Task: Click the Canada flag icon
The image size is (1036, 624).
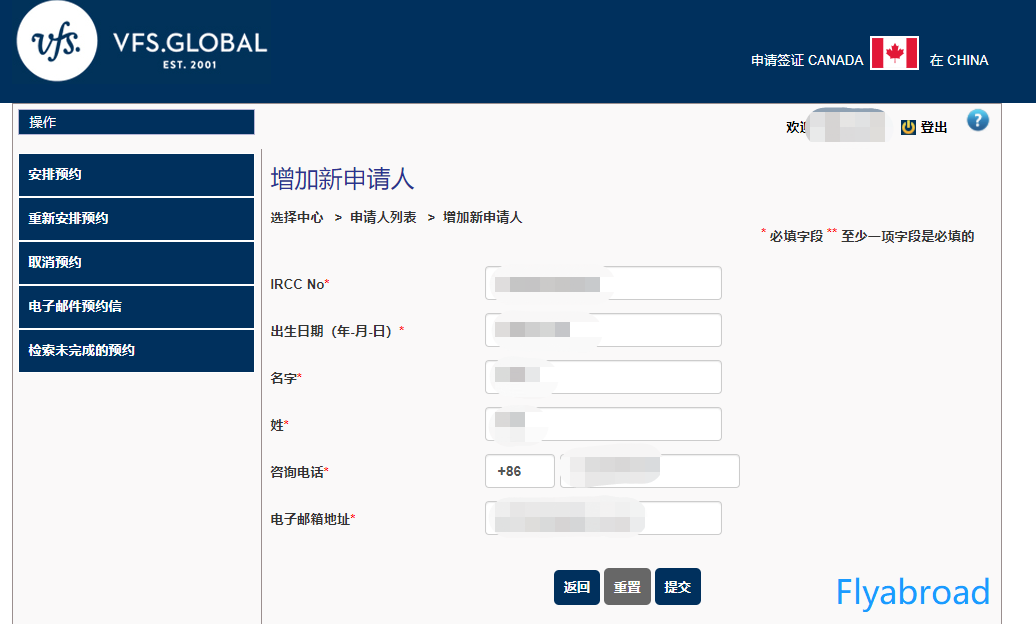Action: [894, 53]
